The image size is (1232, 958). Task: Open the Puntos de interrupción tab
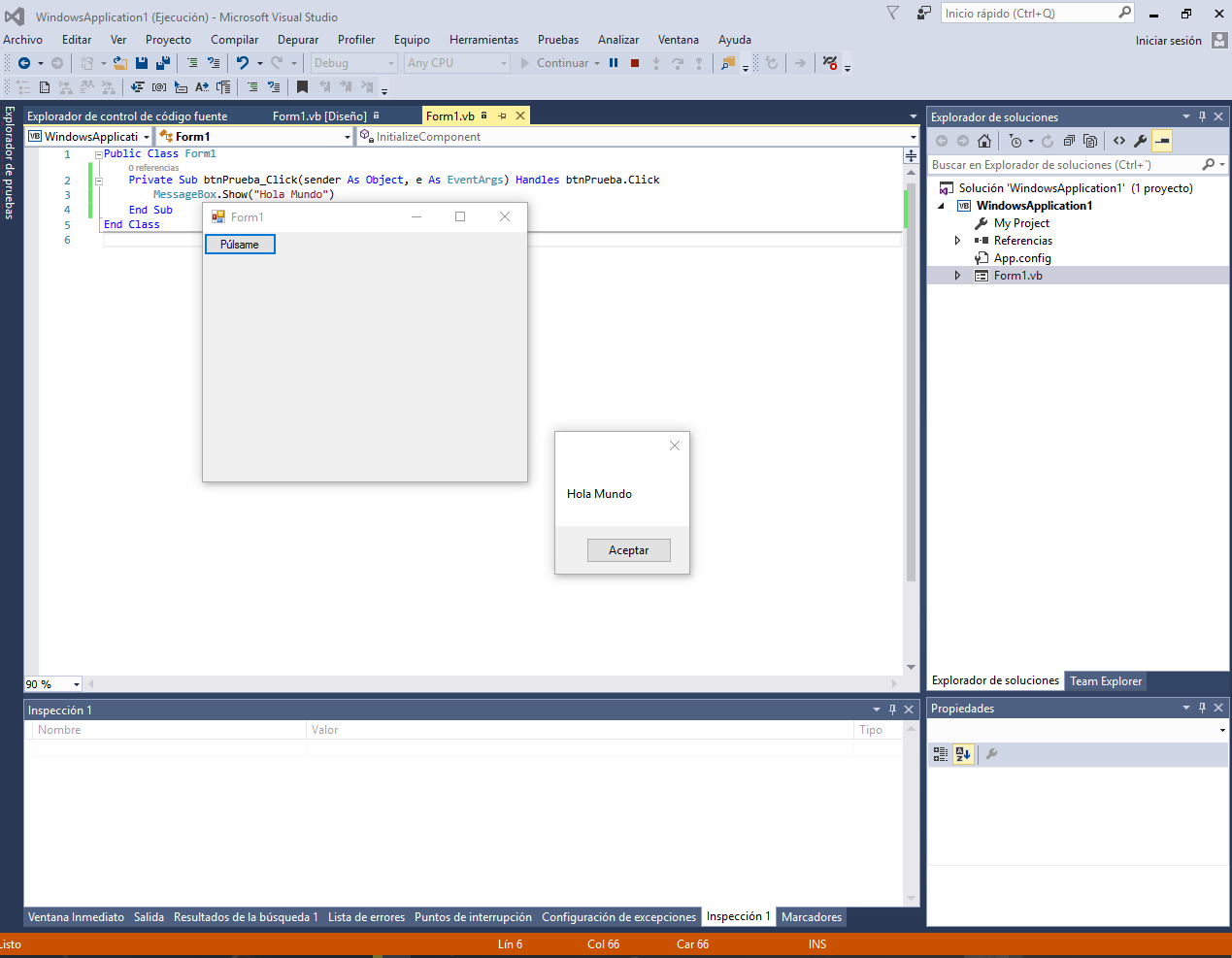(x=473, y=917)
